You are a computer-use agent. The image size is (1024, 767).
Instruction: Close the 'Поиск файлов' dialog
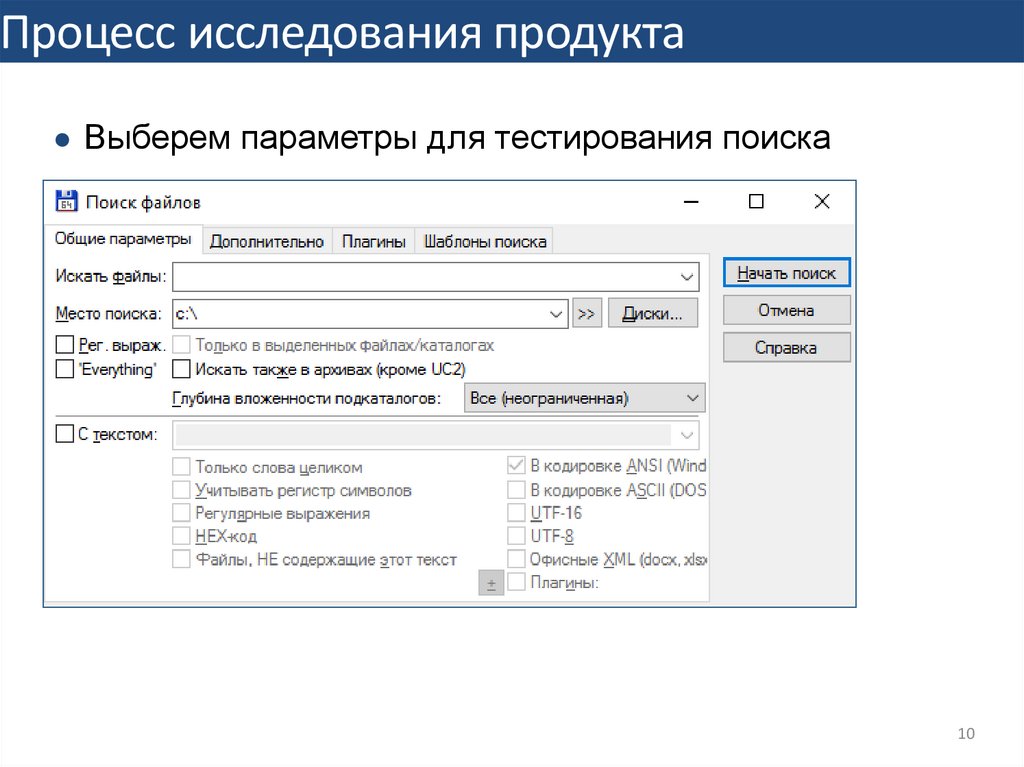point(822,201)
